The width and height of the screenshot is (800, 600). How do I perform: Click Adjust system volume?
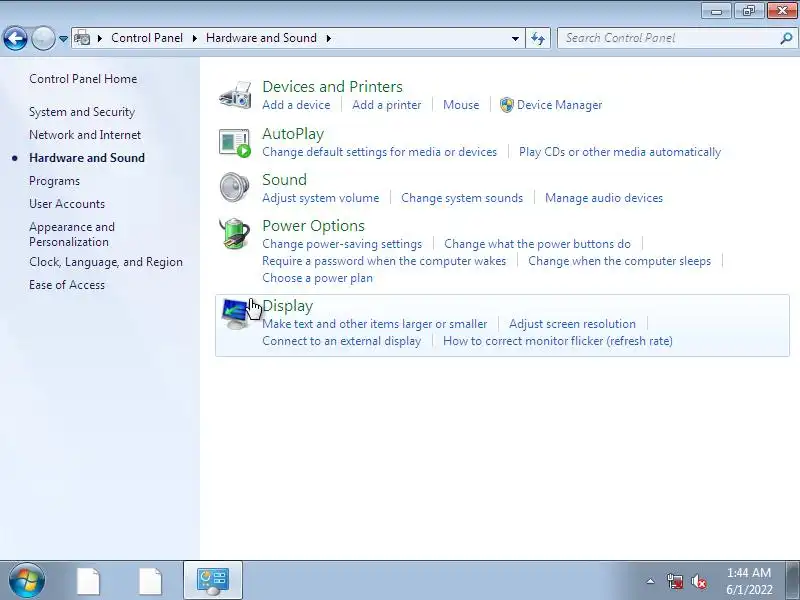(320, 198)
